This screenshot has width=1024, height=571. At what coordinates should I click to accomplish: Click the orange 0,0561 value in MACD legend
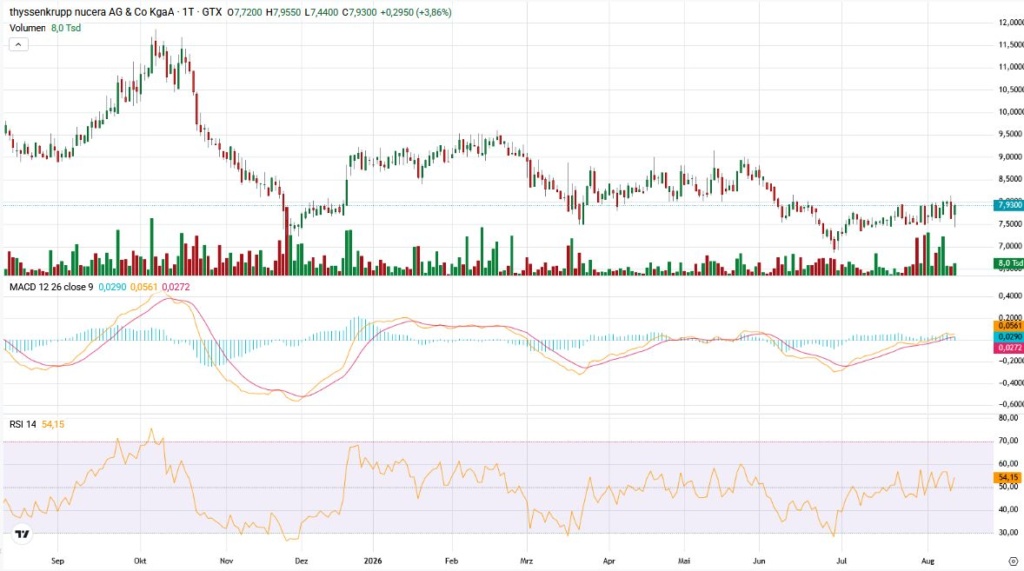144,287
